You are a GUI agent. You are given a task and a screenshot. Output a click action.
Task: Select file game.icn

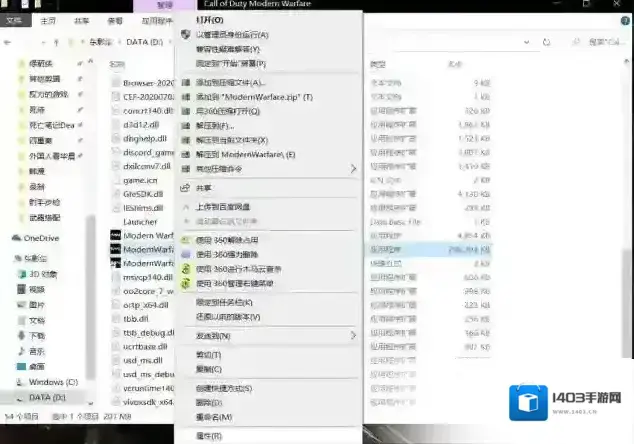pos(140,180)
